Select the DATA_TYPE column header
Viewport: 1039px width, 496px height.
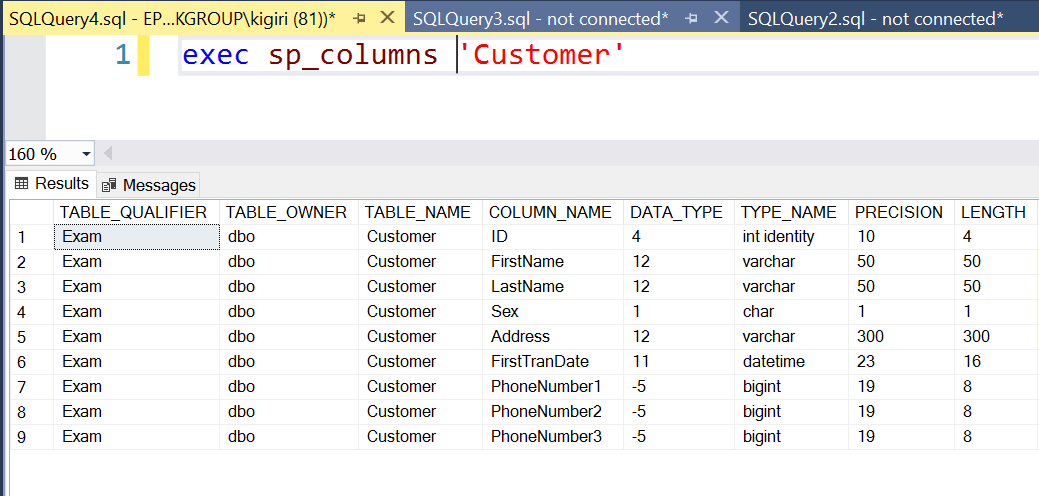coord(679,212)
